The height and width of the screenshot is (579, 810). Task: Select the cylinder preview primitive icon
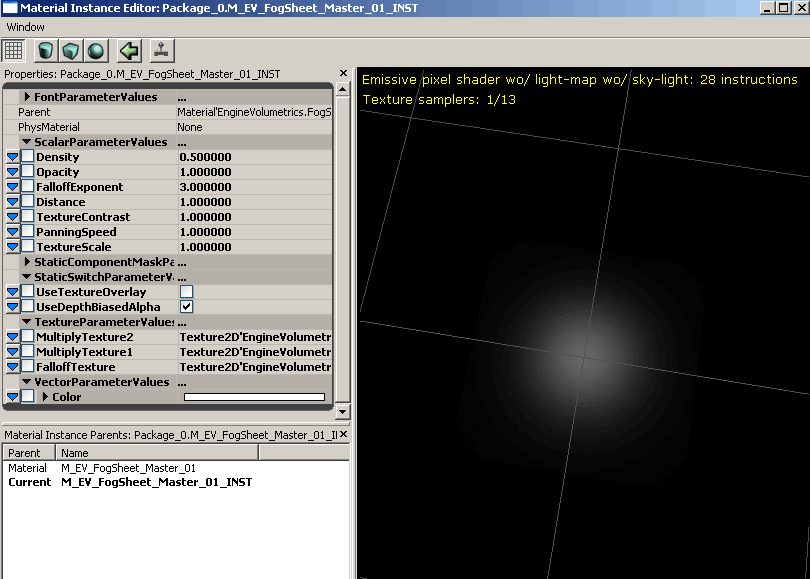click(45, 51)
